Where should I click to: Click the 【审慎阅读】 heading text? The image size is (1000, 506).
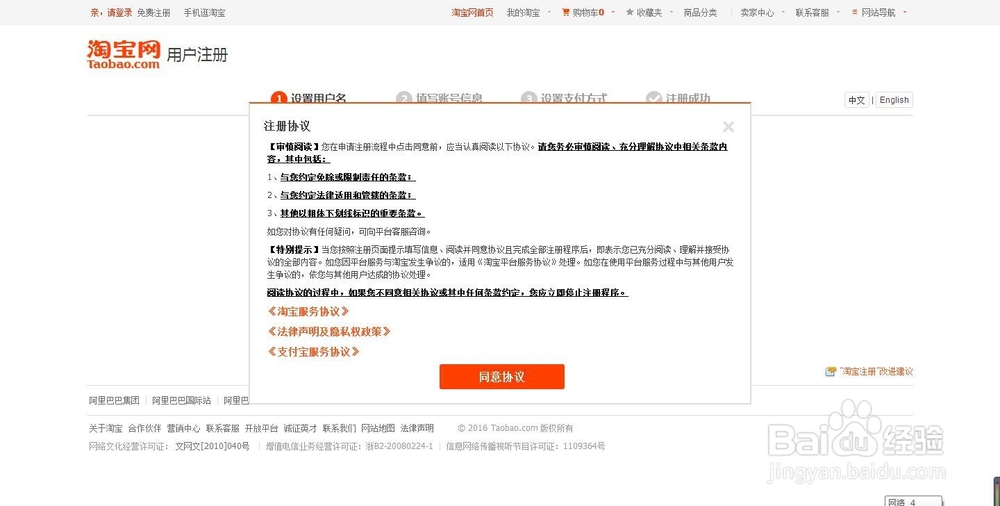click(x=293, y=147)
